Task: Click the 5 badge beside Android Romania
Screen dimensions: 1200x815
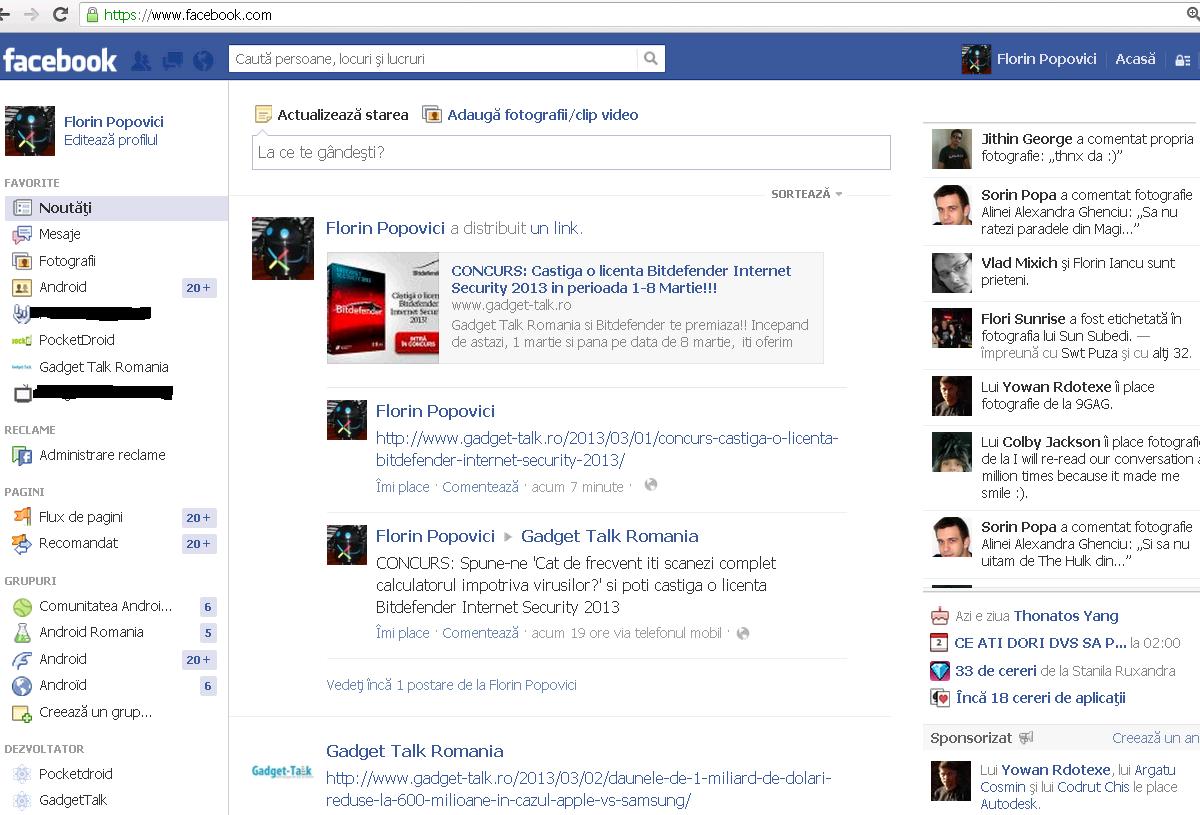Action: 208,633
